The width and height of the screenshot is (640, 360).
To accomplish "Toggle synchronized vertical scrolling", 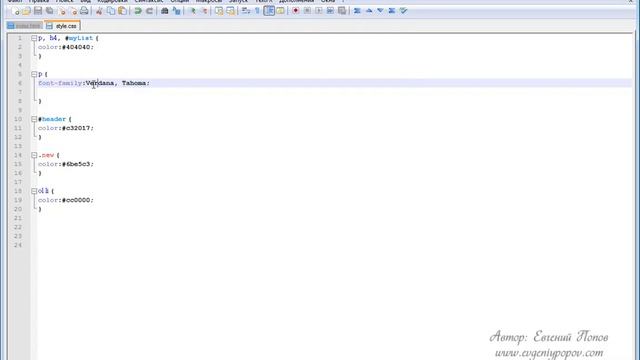I will click(x=219, y=11).
